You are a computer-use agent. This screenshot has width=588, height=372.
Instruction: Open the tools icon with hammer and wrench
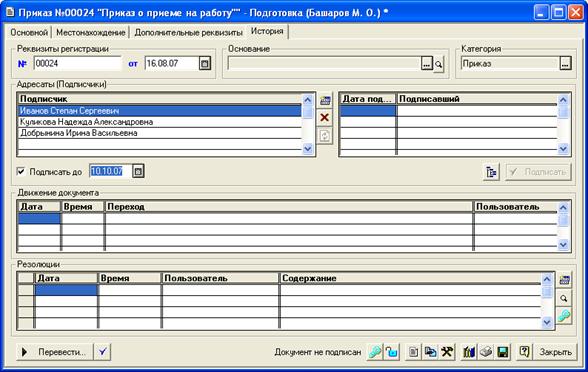(447, 352)
